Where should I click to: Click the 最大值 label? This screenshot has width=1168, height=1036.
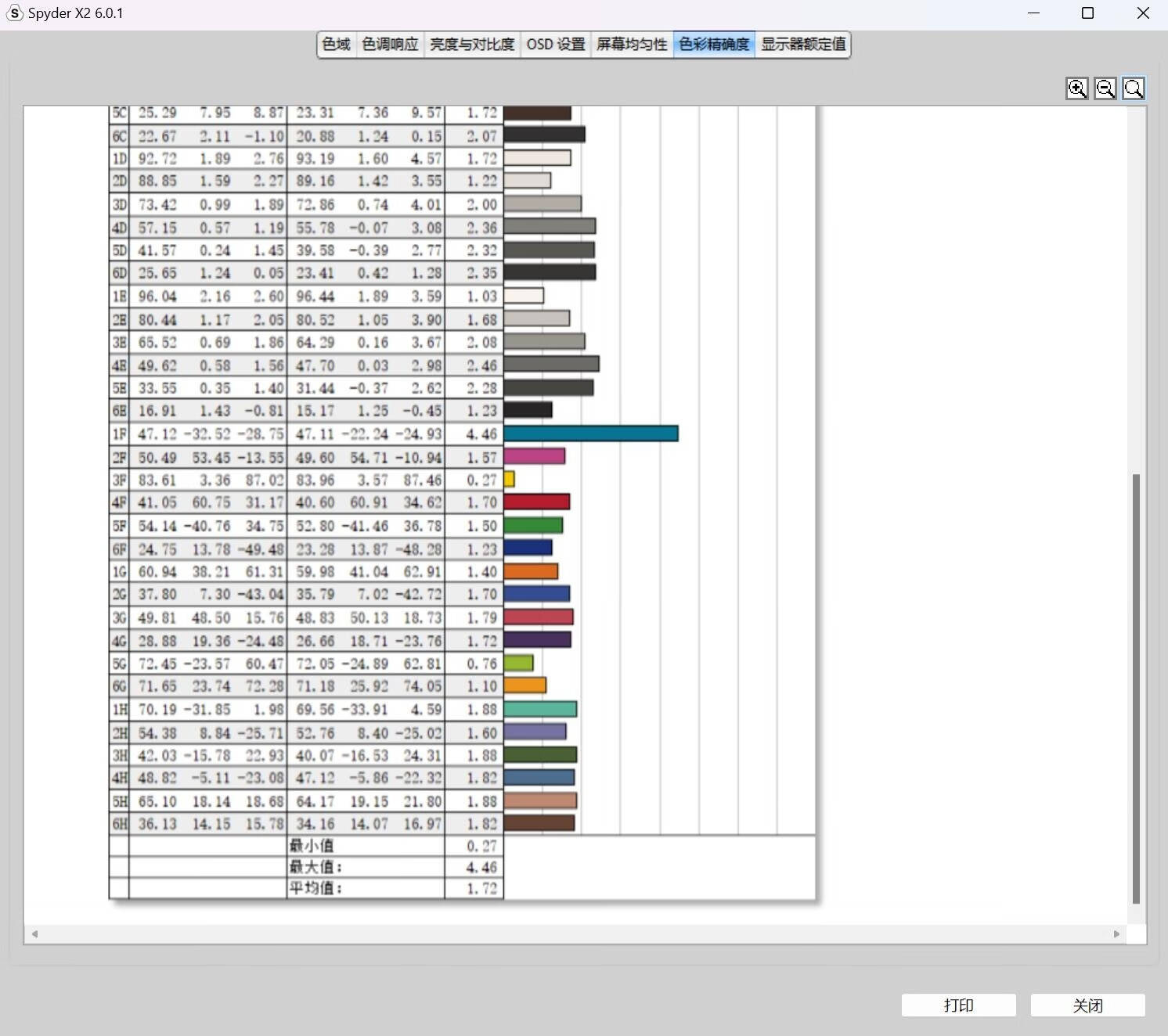[316, 867]
